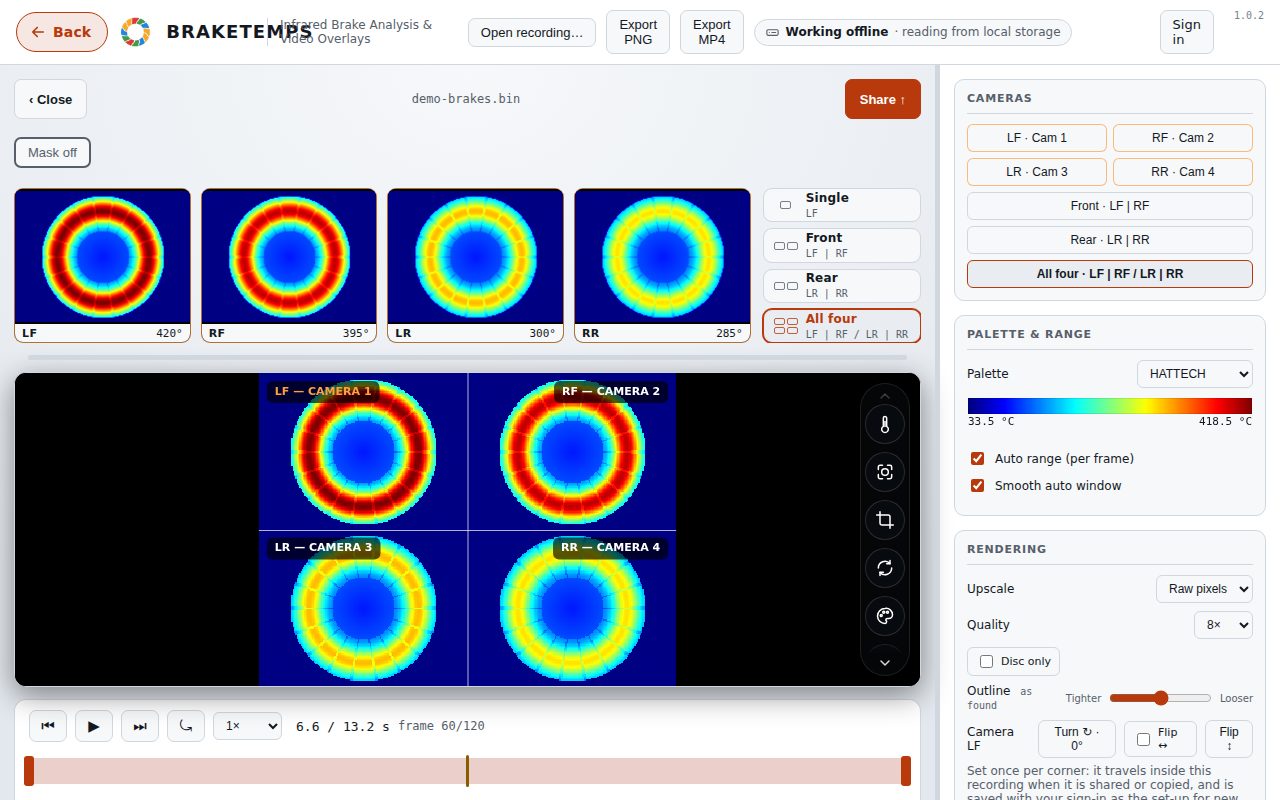Open the HATTECH palette dropdown

(x=1195, y=374)
